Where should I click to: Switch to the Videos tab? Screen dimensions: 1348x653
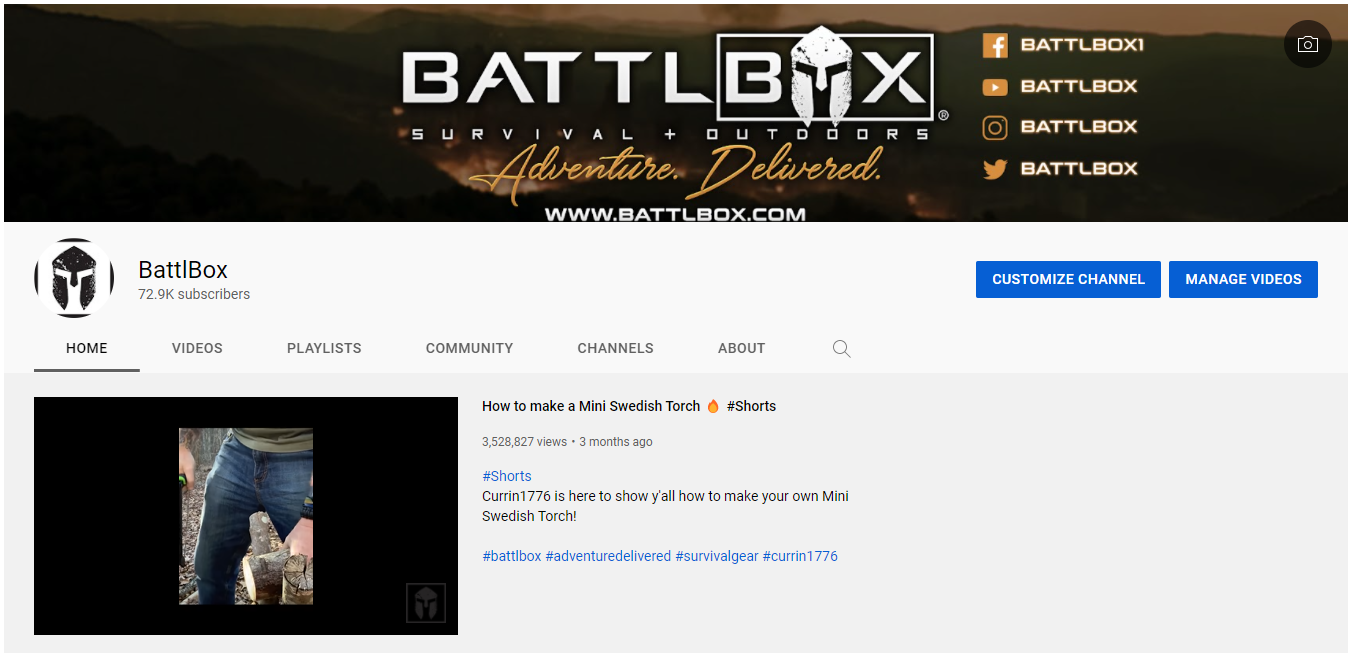pos(197,348)
